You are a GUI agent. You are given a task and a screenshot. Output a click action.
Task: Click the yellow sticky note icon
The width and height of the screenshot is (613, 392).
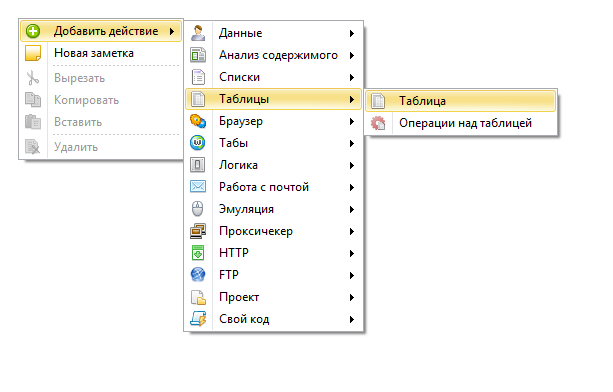coord(33,53)
